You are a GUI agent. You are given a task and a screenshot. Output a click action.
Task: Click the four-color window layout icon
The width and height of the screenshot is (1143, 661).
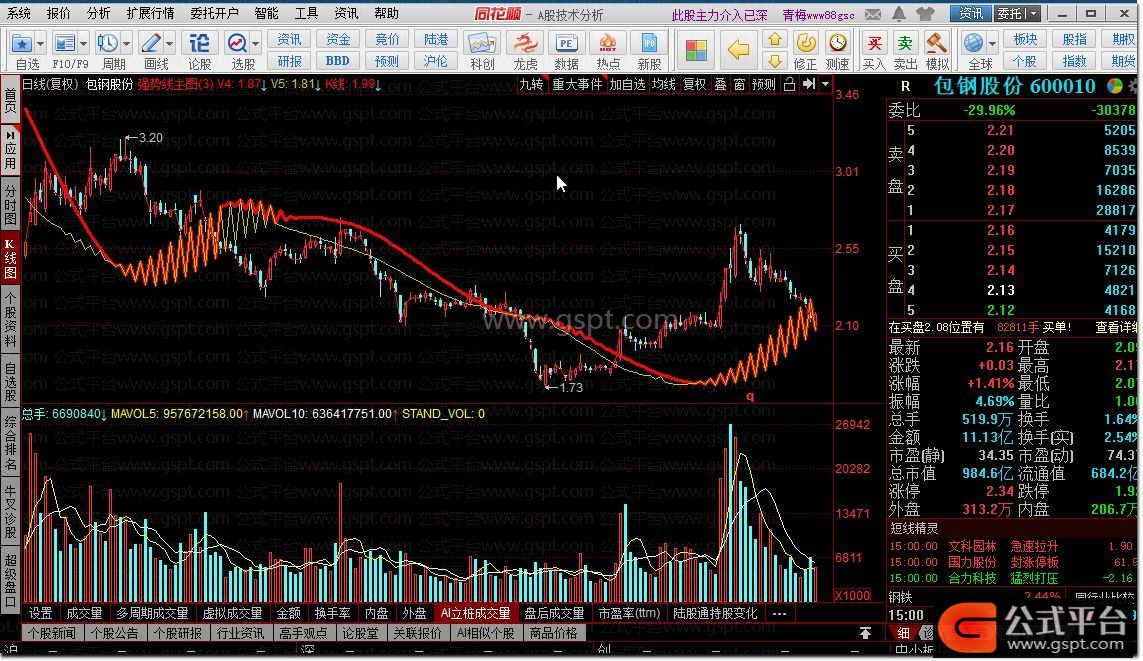(x=696, y=50)
